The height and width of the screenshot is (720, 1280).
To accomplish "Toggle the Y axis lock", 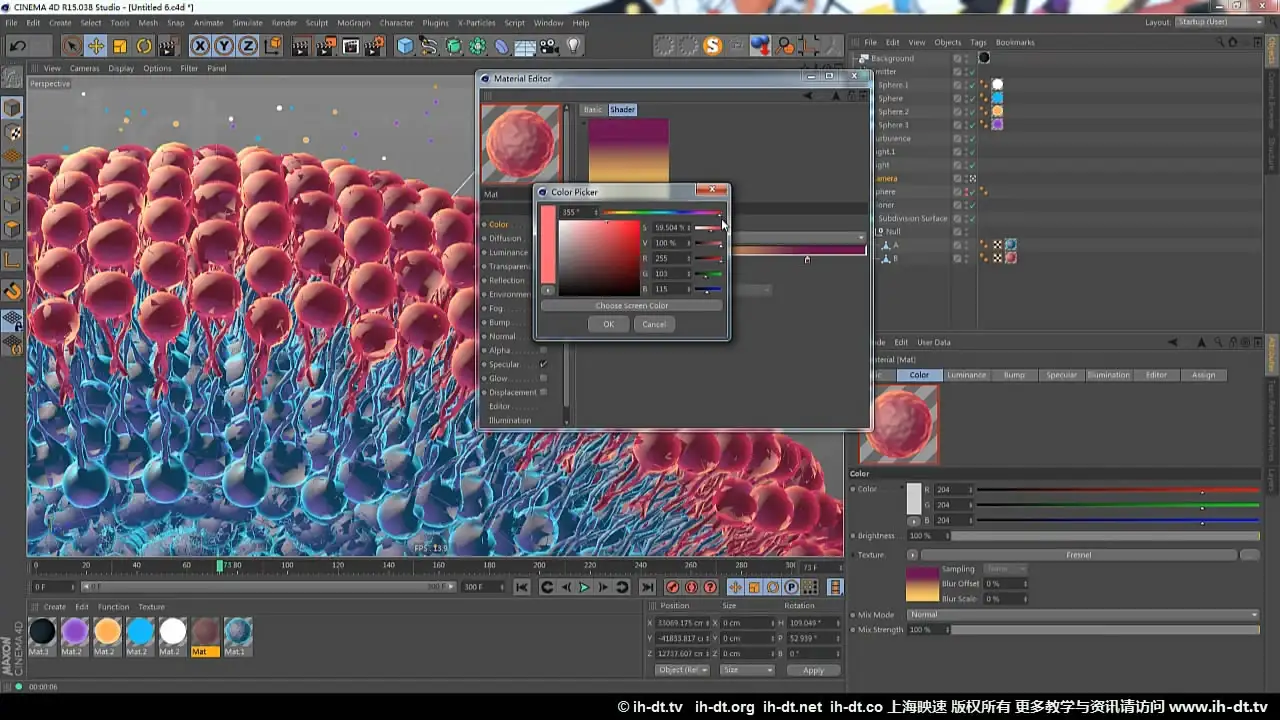I will coord(224,46).
